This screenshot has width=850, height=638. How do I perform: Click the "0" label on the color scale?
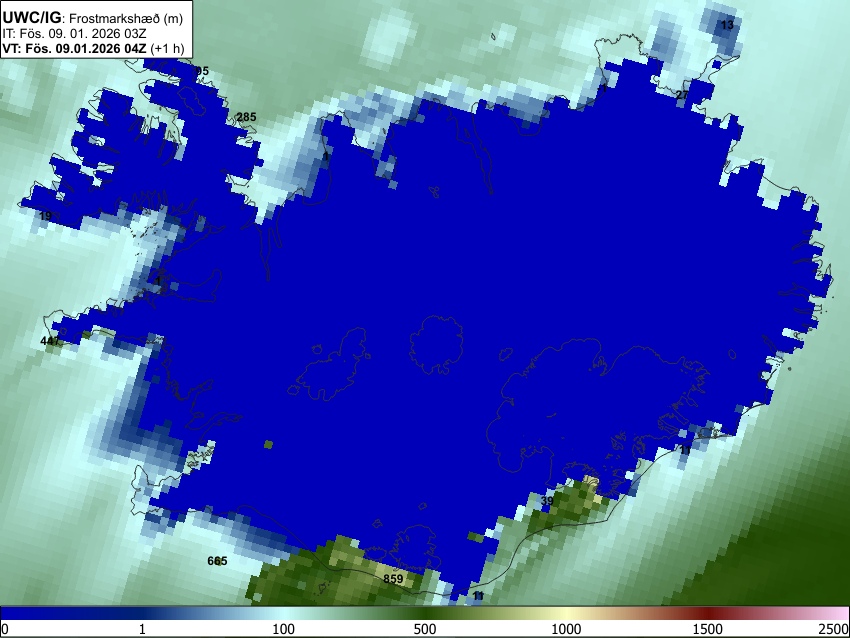(5, 629)
